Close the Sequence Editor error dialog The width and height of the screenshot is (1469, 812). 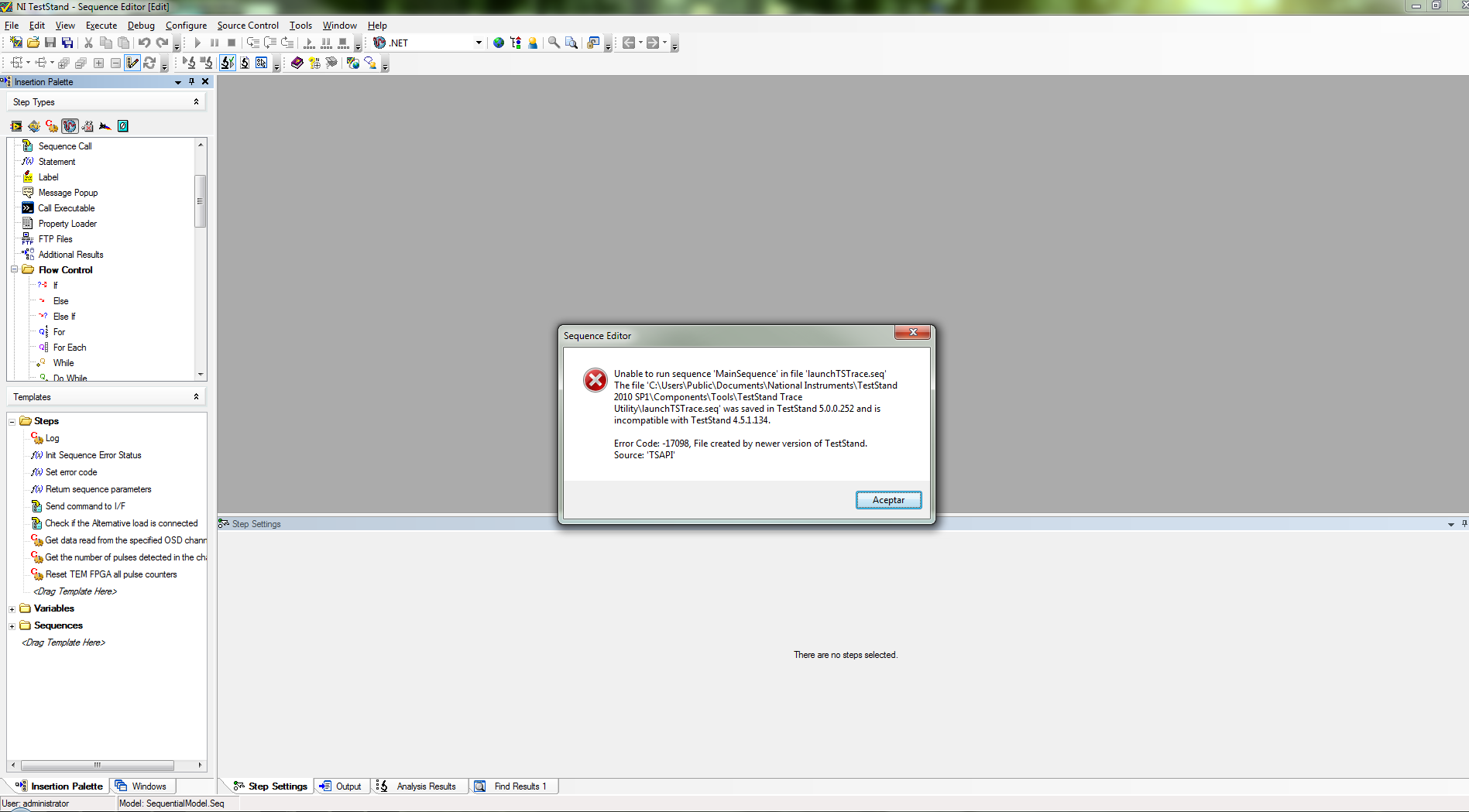tap(913, 332)
